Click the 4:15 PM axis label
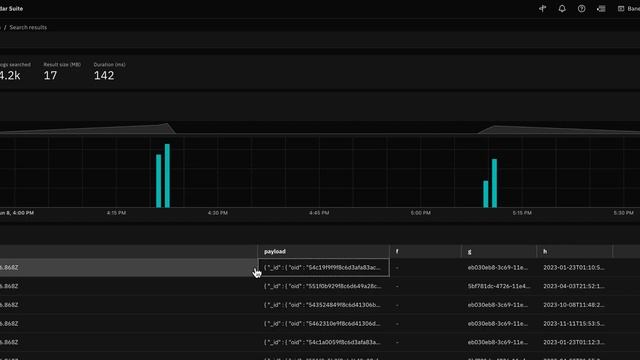 [116, 213]
